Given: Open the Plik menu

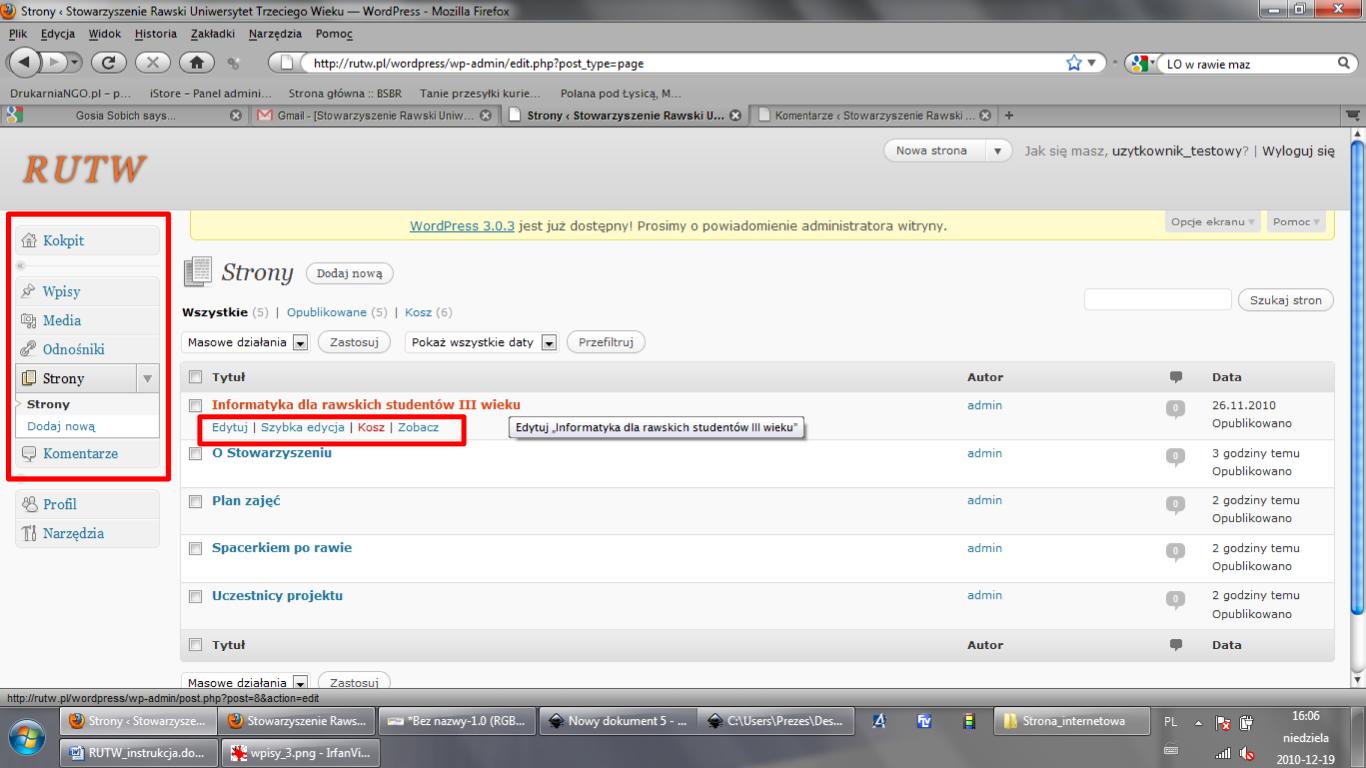Looking at the screenshot, I should pos(18,33).
